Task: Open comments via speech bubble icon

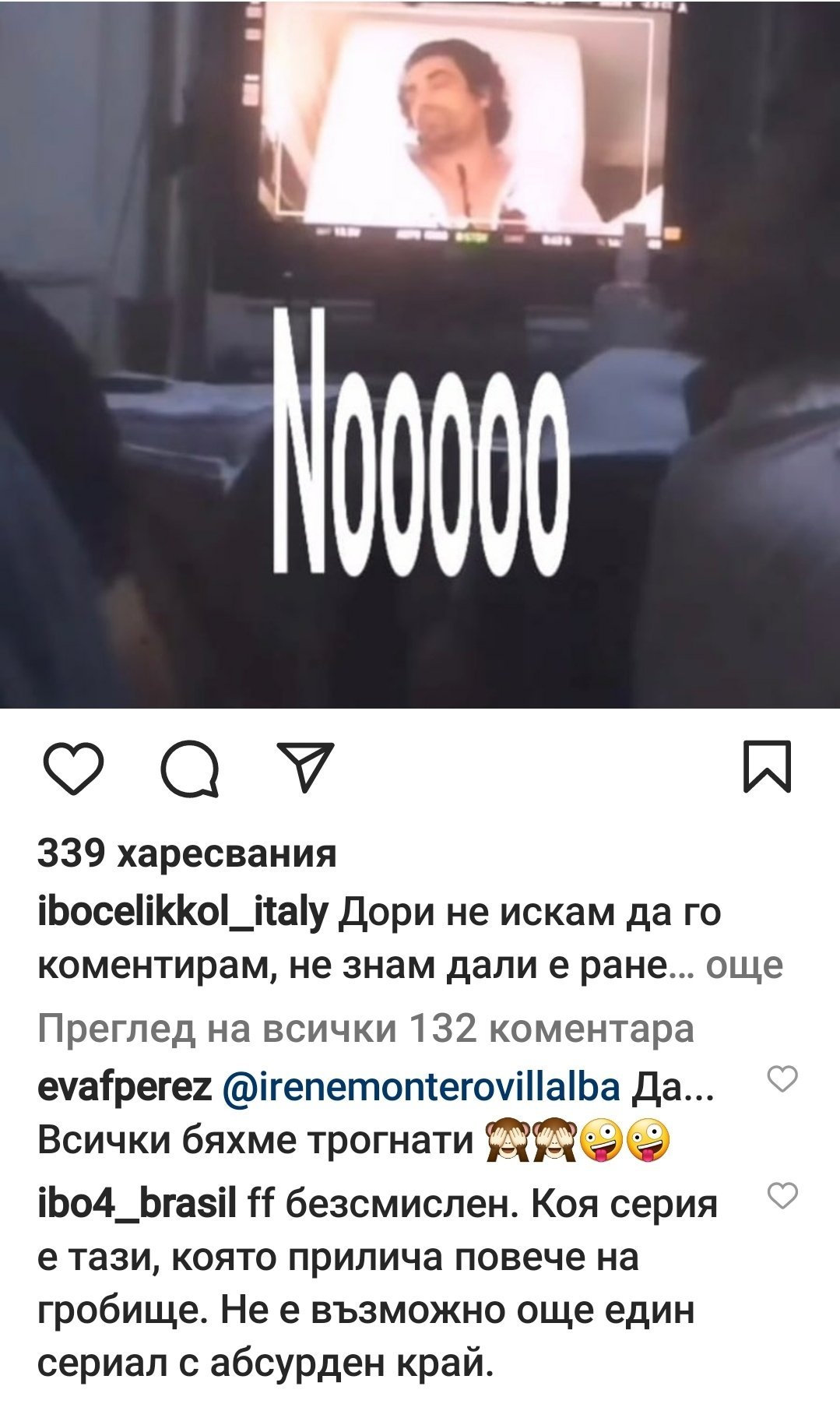Action: [x=189, y=769]
